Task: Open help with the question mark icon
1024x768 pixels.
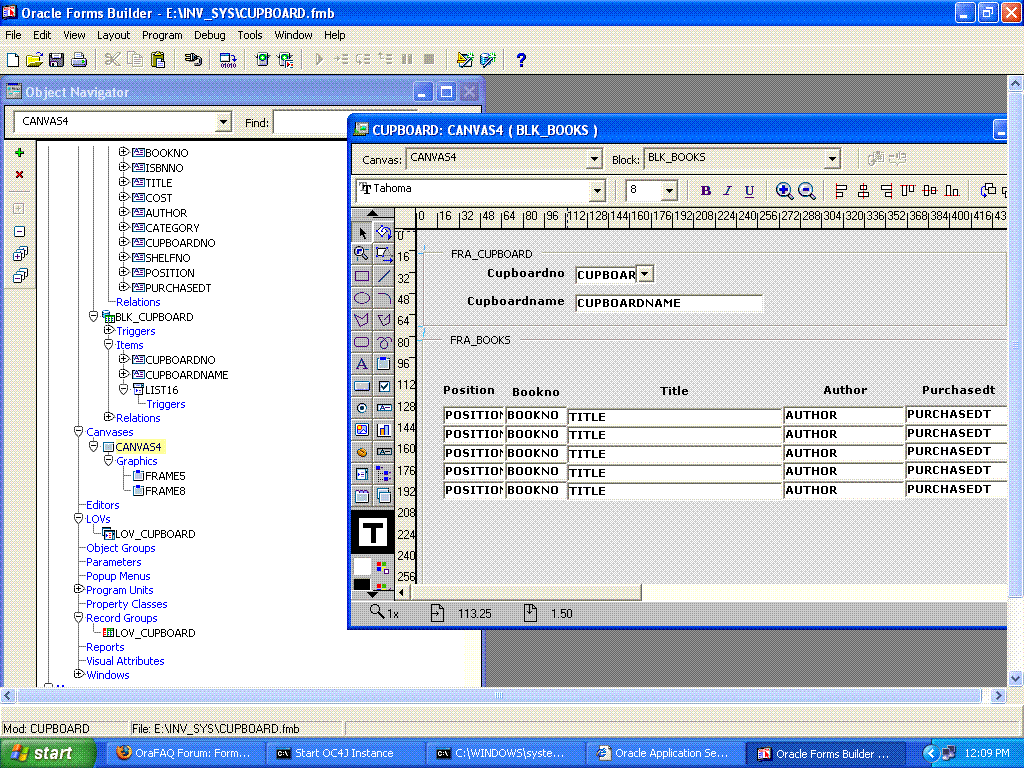Action: tap(521, 60)
